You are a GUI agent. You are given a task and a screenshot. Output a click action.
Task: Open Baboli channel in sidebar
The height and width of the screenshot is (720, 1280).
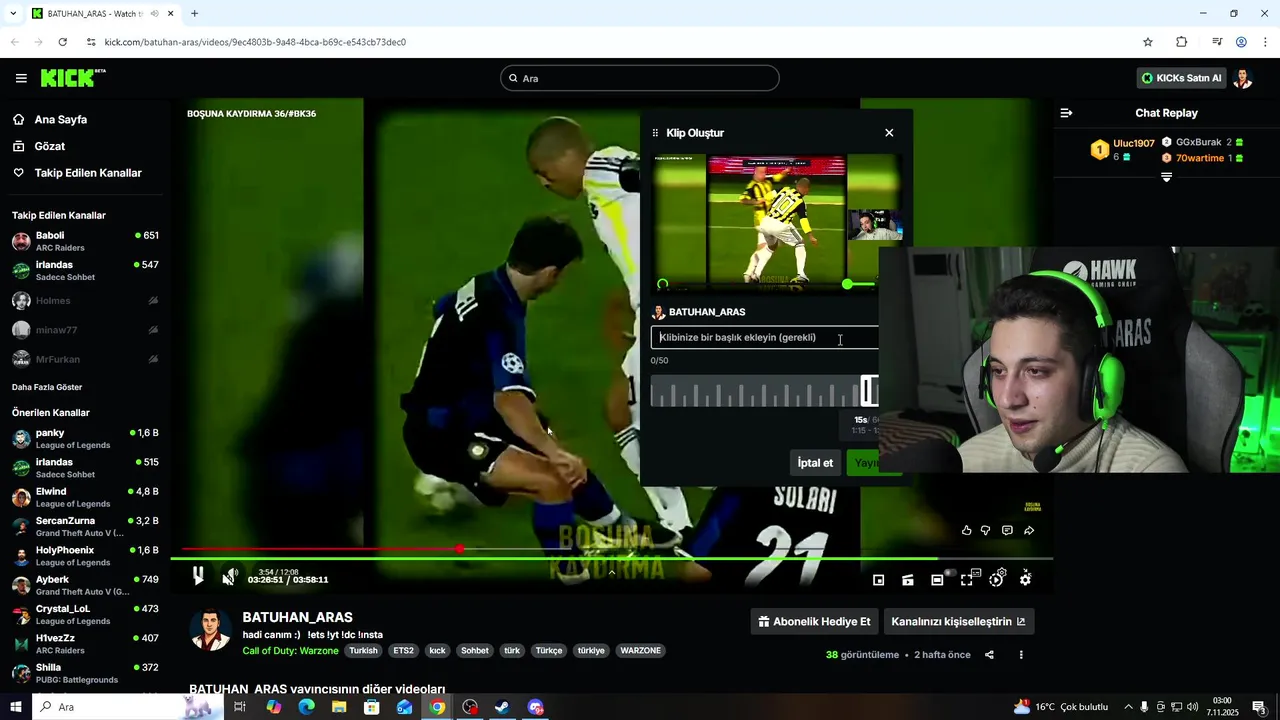[85, 241]
